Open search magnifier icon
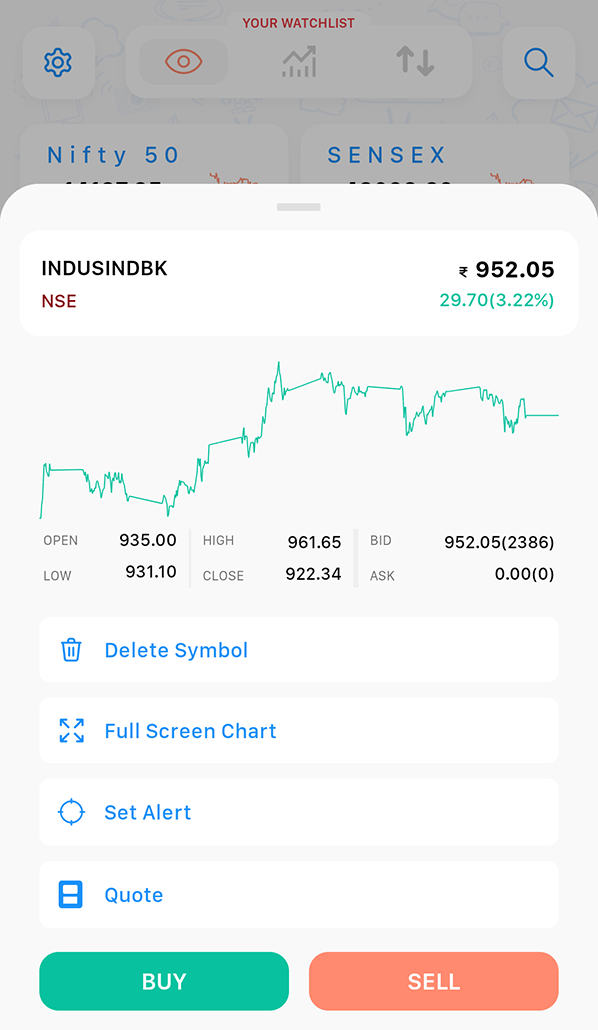The width and height of the screenshot is (598, 1030). coord(539,62)
